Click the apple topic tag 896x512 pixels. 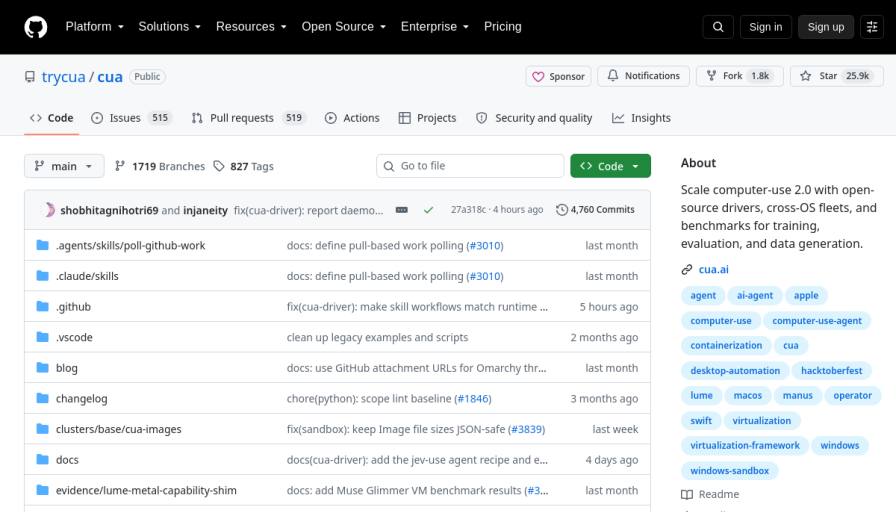pyautogui.click(x=806, y=295)
